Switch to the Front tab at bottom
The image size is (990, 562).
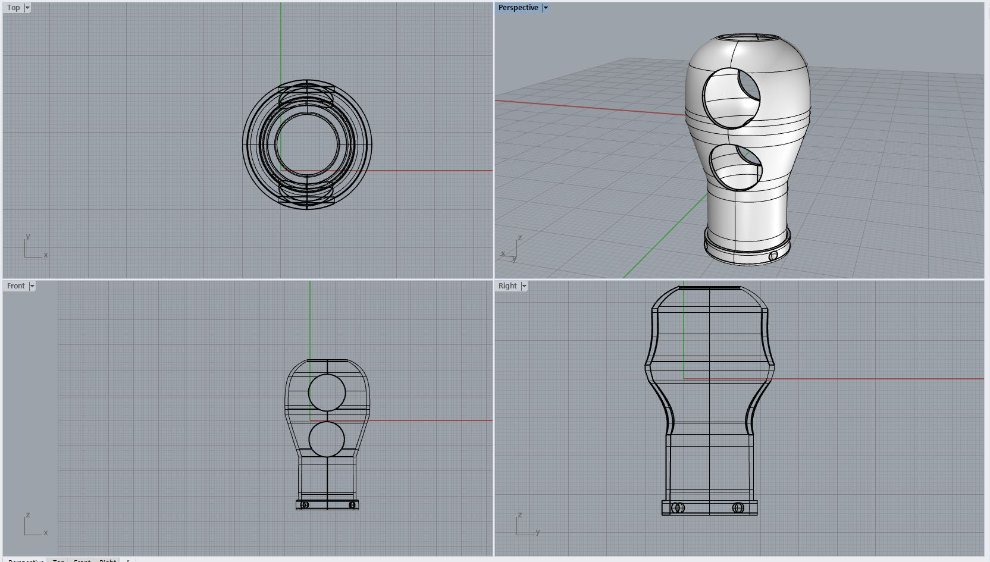click(x=82, y=560)
